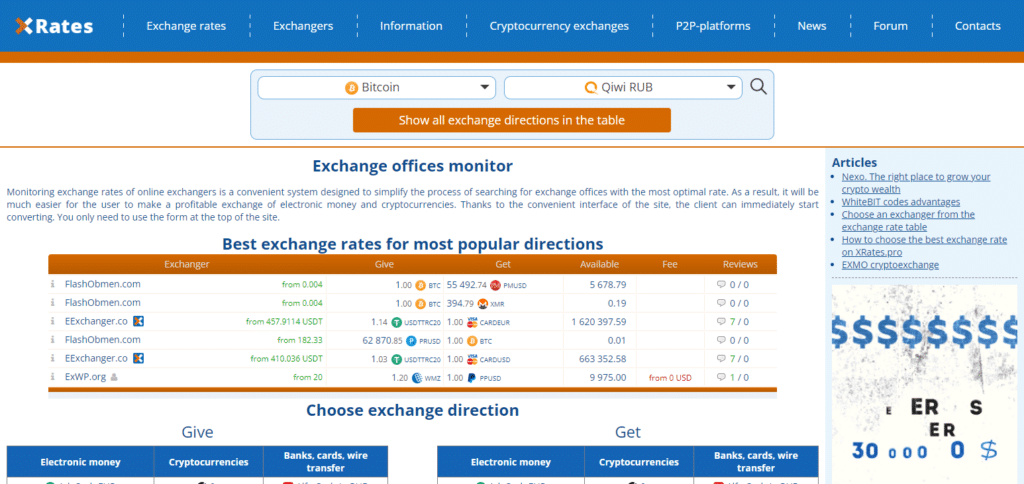Viewport: 1024px width, 484px height.
Task: Click the Visa/Mastercard CARDEUR icon
Action: click(473, 322)
